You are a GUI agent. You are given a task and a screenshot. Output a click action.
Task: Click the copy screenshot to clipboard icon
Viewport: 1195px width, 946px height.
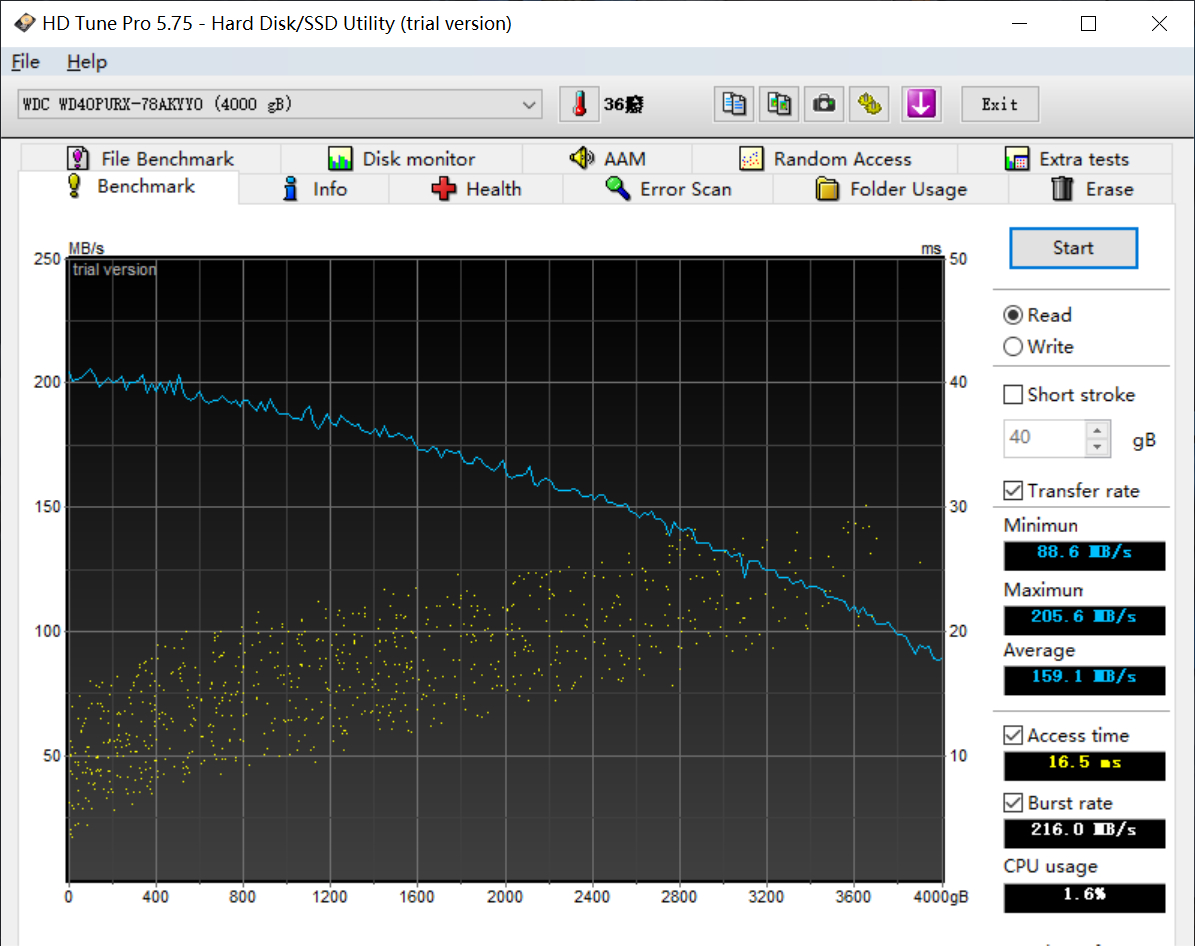779,104
